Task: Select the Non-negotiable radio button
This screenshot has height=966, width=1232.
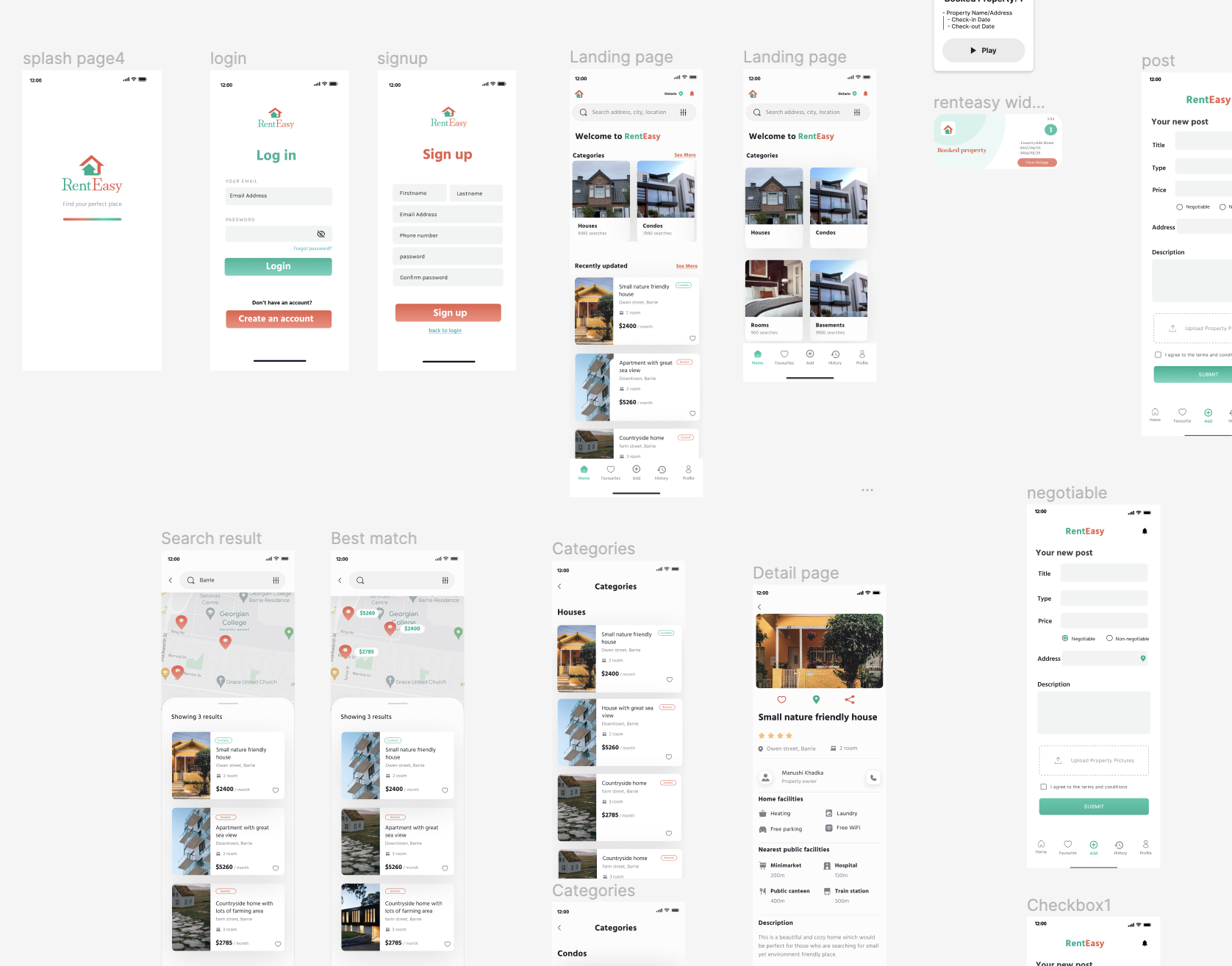Action: pyautogui.click(x=1109, y=638)
